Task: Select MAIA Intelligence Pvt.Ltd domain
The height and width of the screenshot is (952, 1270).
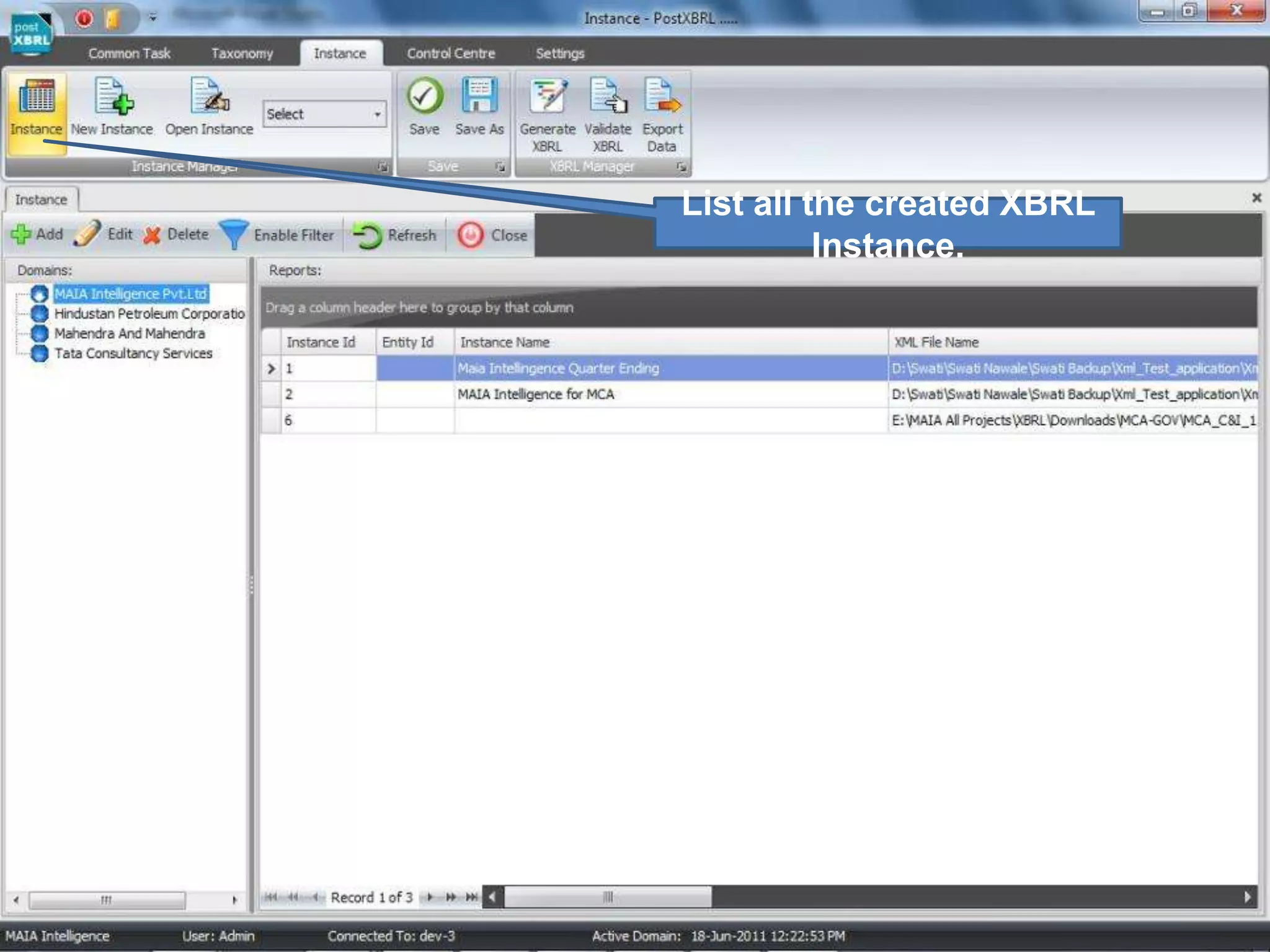Action: (x=131, y=294)
